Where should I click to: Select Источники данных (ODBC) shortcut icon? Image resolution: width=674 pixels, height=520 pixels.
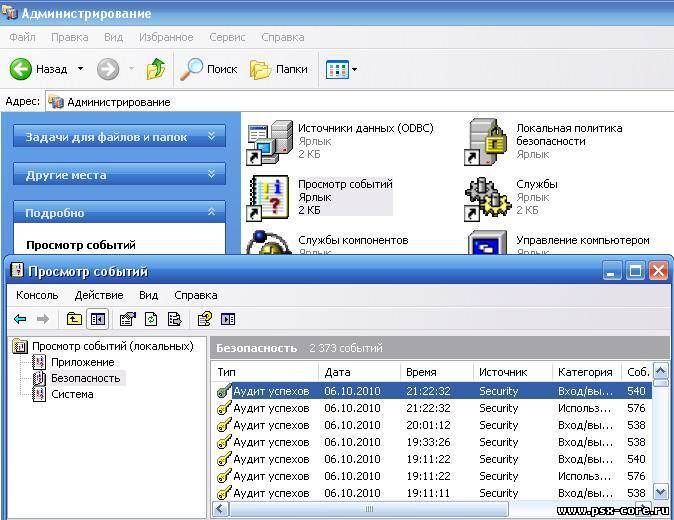(x=269, y=142)
